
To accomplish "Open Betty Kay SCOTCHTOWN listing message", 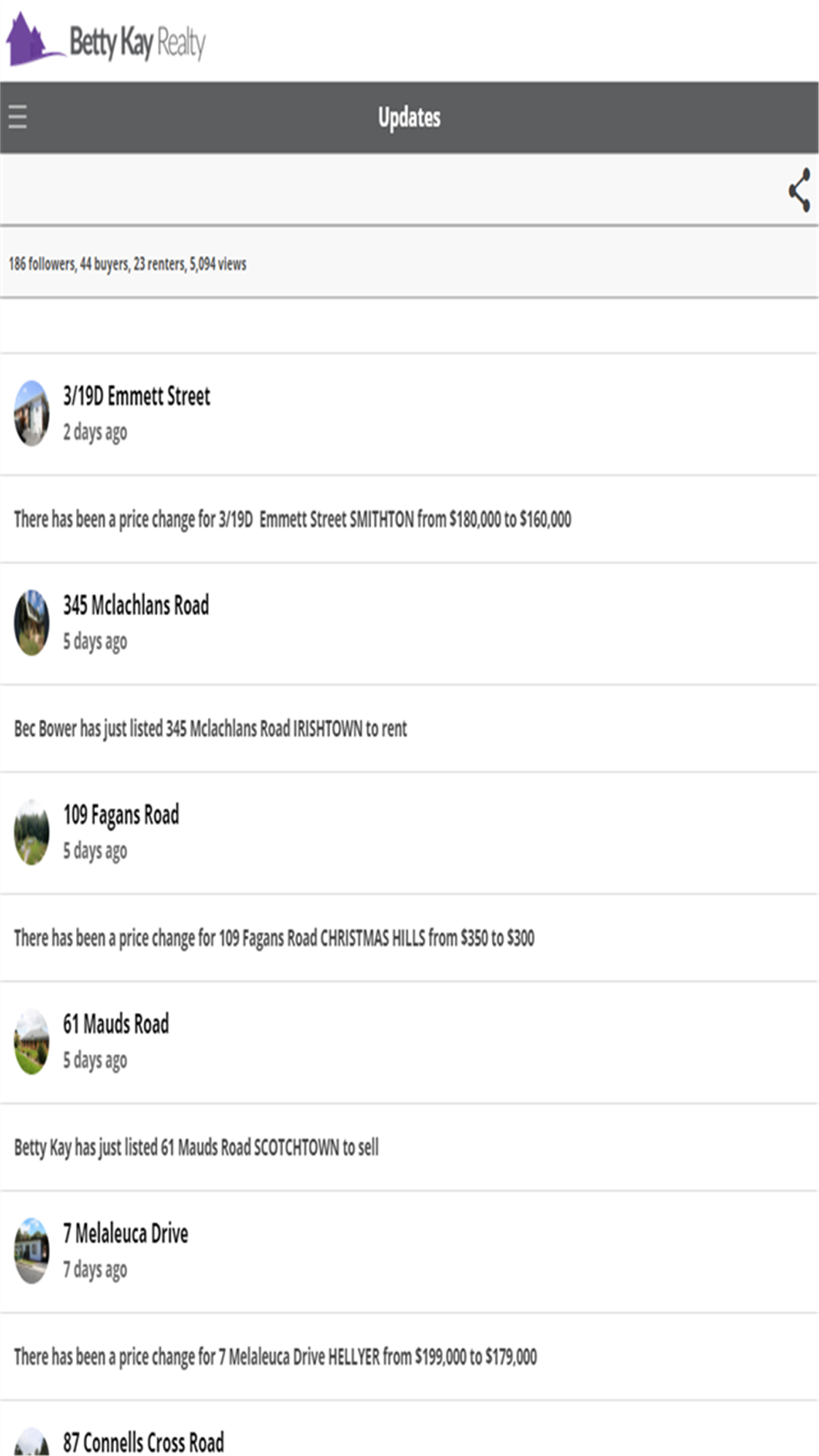I will point(197,1147).
